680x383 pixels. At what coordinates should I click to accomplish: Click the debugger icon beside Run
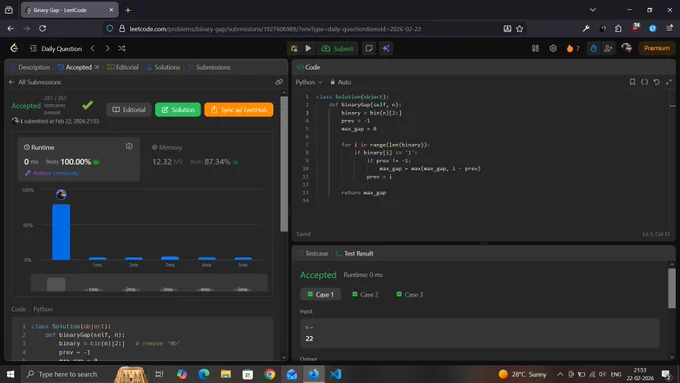294,48
